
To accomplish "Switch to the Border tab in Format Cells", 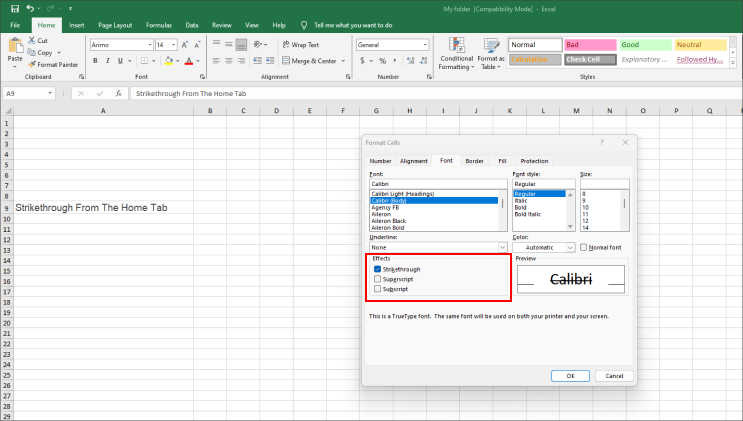I will [x=474, y=161].
